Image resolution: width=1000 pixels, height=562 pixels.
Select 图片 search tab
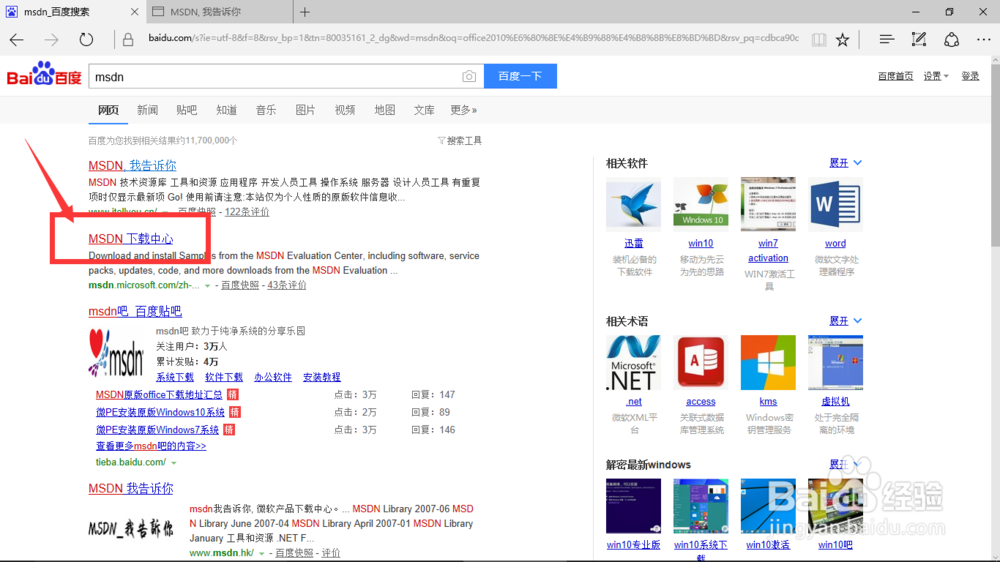click(305, 110)
